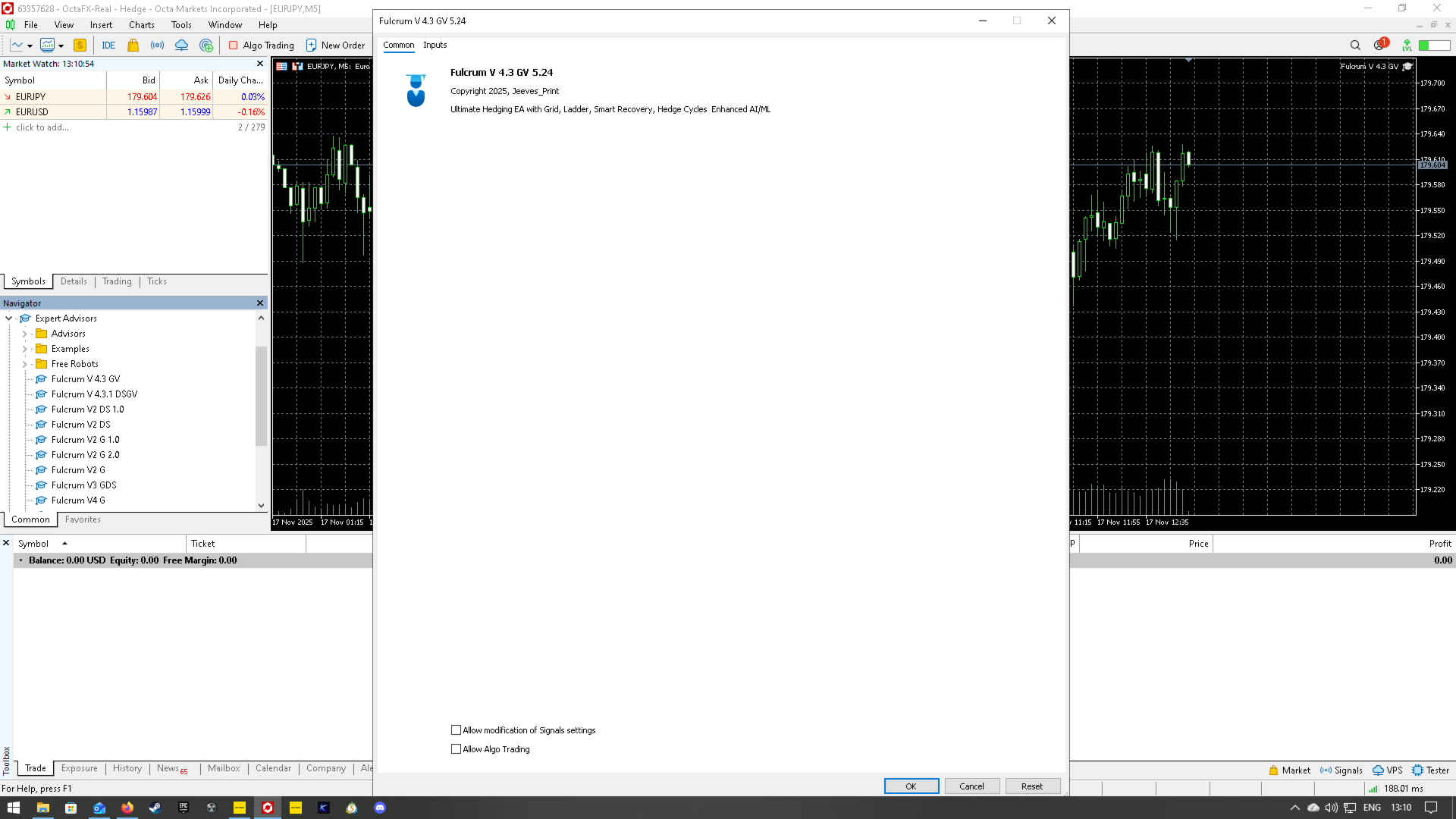Expand the Free Robots folder
The image size is (1456, 819).
[24, 364]
